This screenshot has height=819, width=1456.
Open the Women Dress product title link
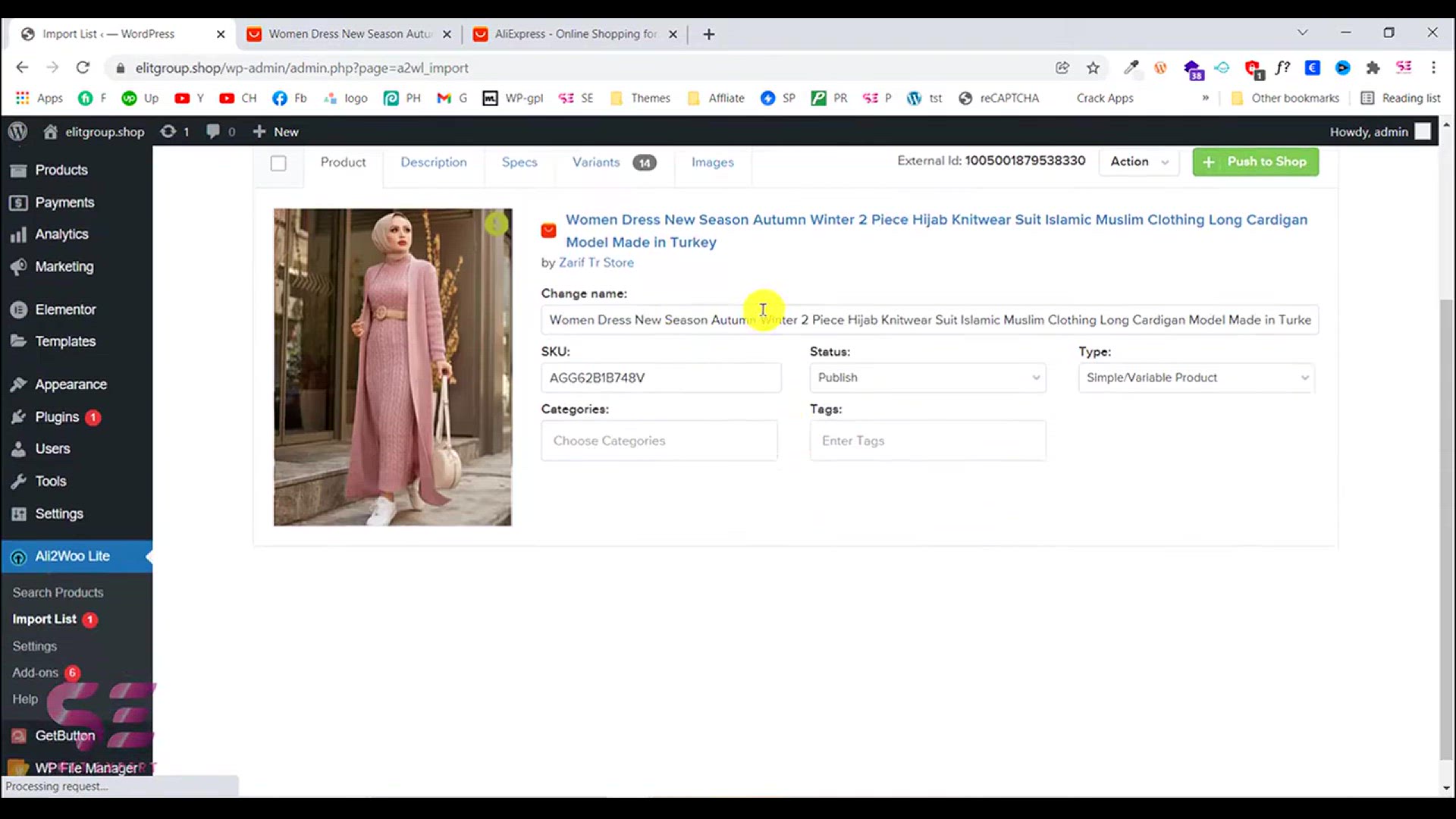click(937, 231)
